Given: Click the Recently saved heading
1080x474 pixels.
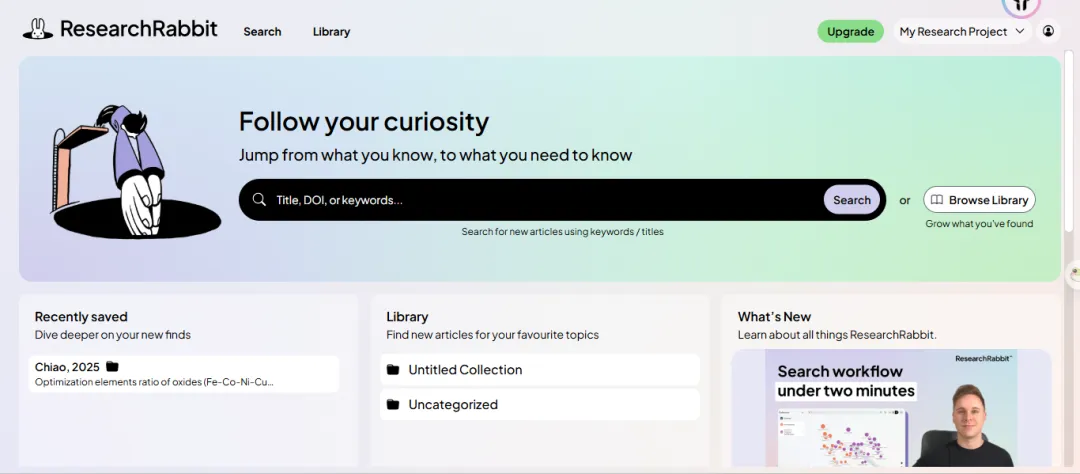Looking at the screenshot, I should pos(81,317).
